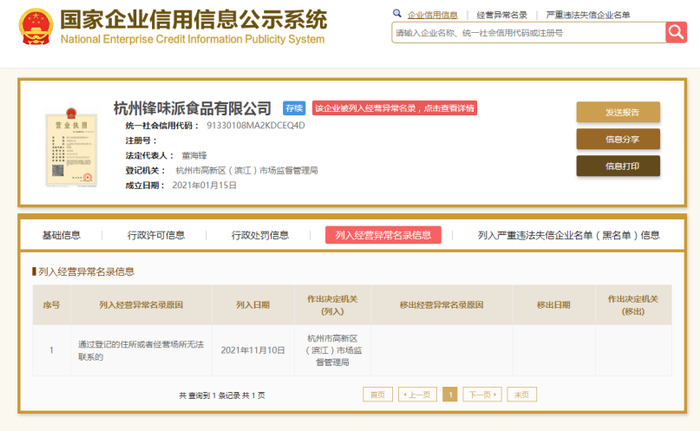Viewport: 700px width, 431px height.
Task: Click the 列入日期 column header
Action: point(253,305)
